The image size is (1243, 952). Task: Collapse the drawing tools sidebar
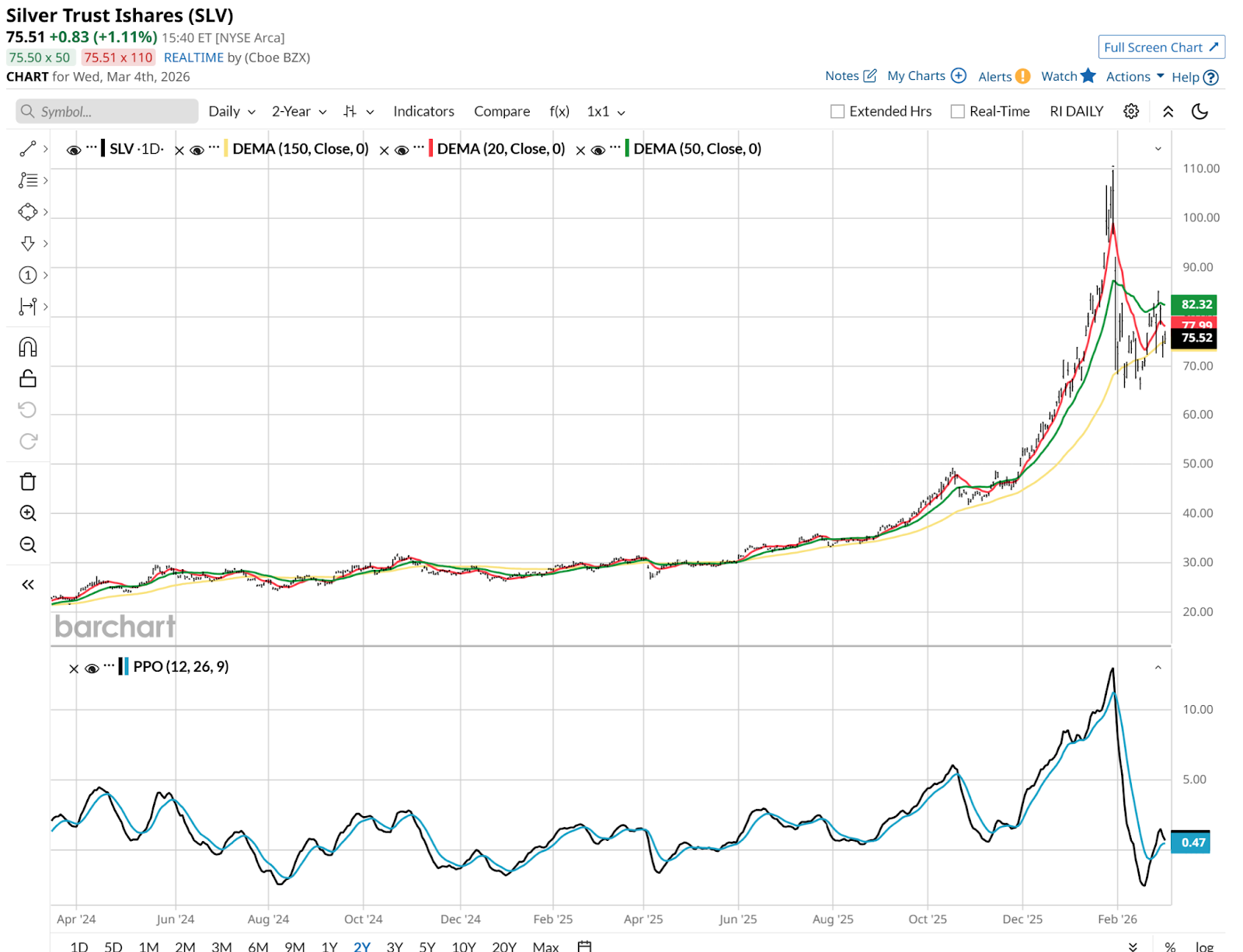(x=28, y=585)
